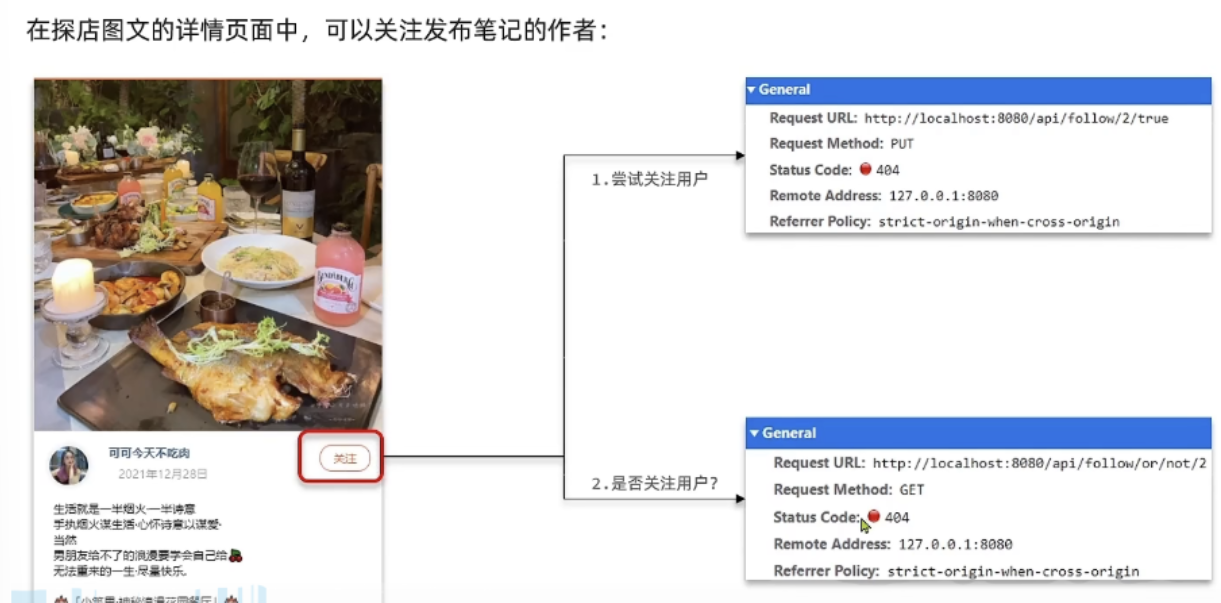
Task: Collapse the top General section triangle
Action: (752, 90)
